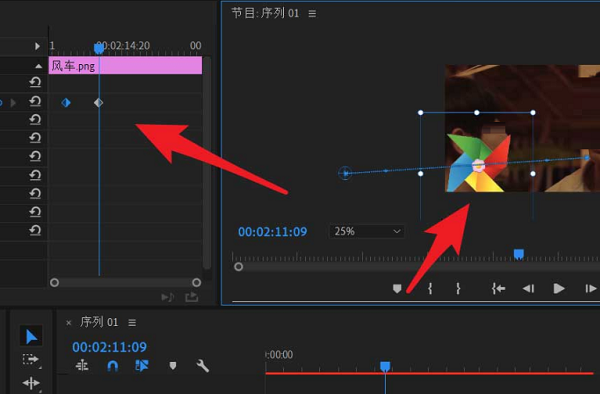The width and height of the screenshot is (600, 394).
Task: Click the pinwheel anchor point center
Action: (x=478, y=166)
